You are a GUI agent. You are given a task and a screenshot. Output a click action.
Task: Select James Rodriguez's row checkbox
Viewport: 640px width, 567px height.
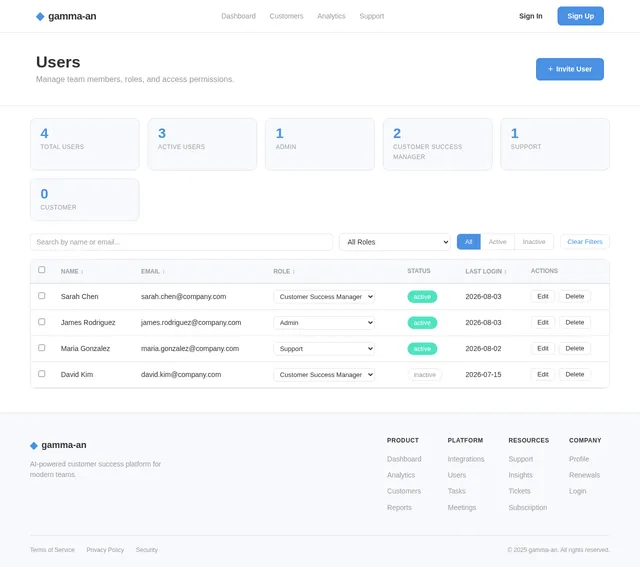42,322
